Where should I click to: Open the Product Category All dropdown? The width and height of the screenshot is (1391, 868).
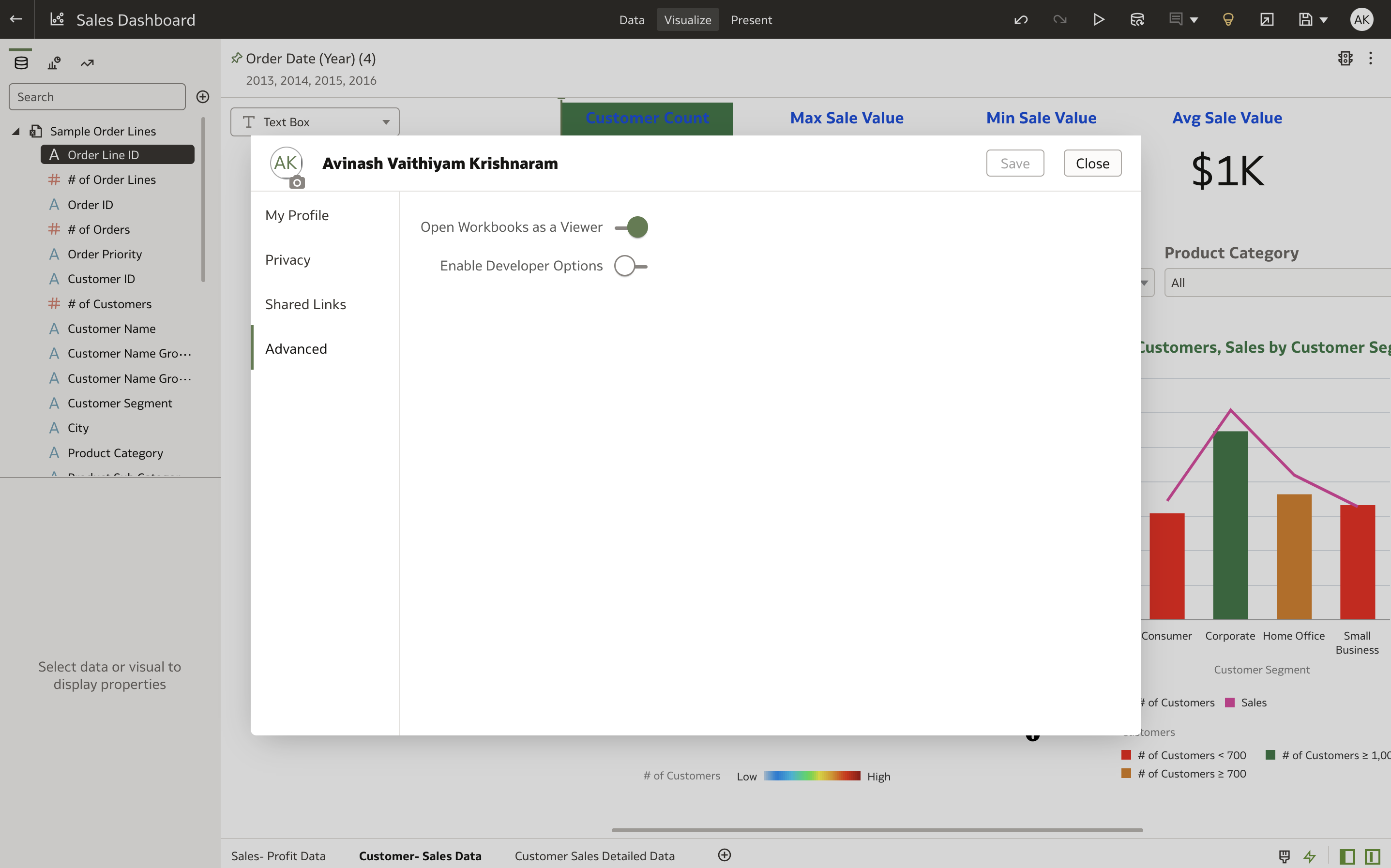pyautogui.click(x=1276, y=282)
